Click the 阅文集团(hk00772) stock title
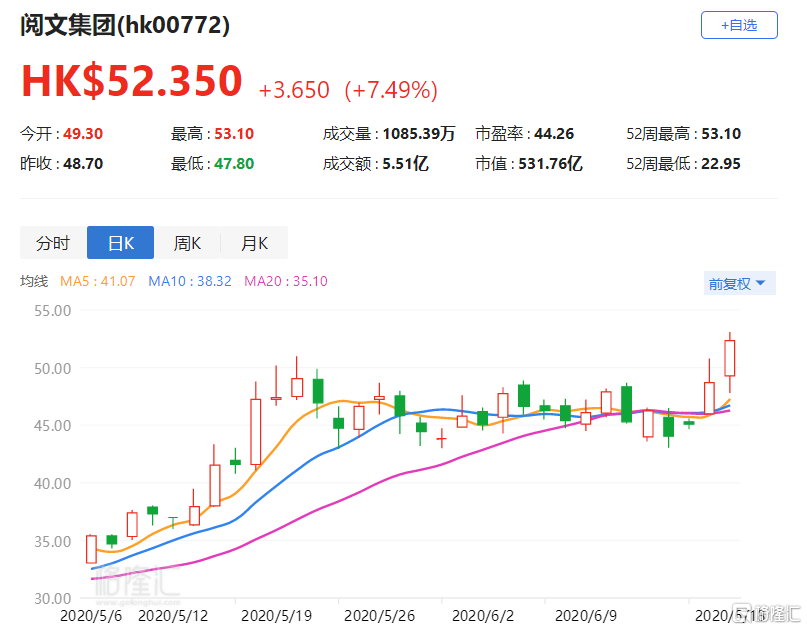This screenshot has height=630, width=807. (x=125, y=26)
